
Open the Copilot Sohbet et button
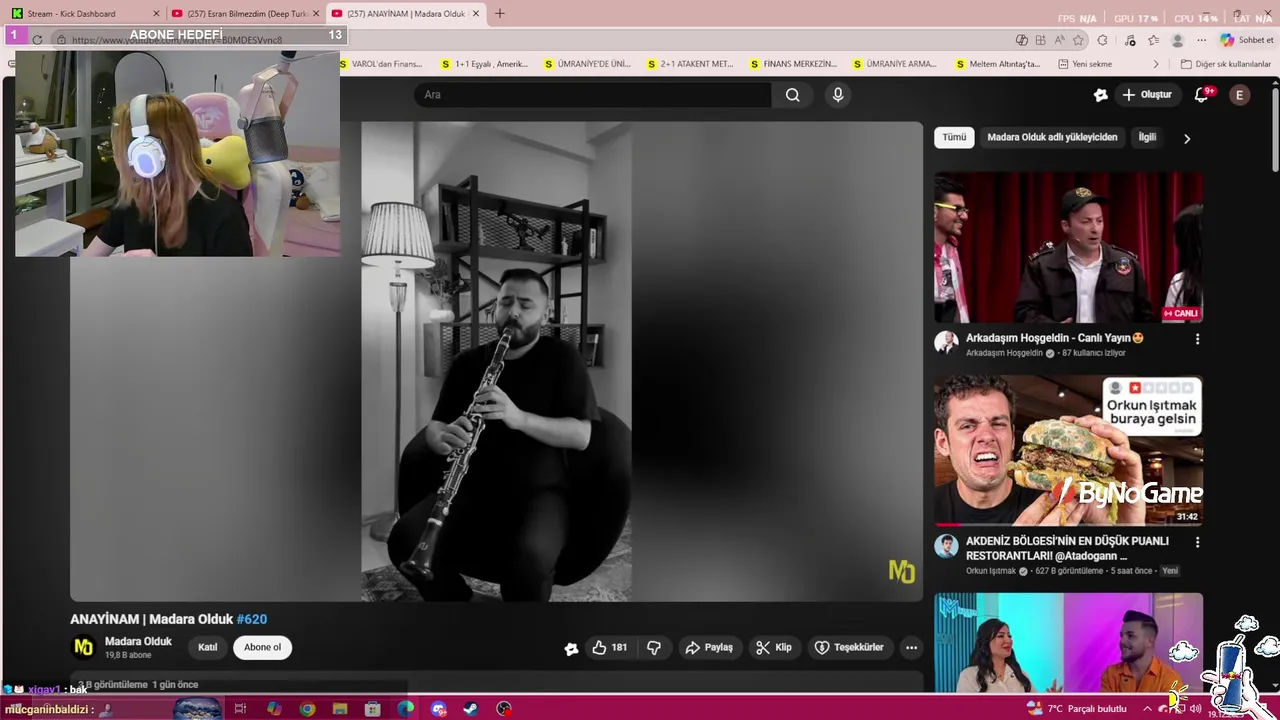(x=1247, y=40)
